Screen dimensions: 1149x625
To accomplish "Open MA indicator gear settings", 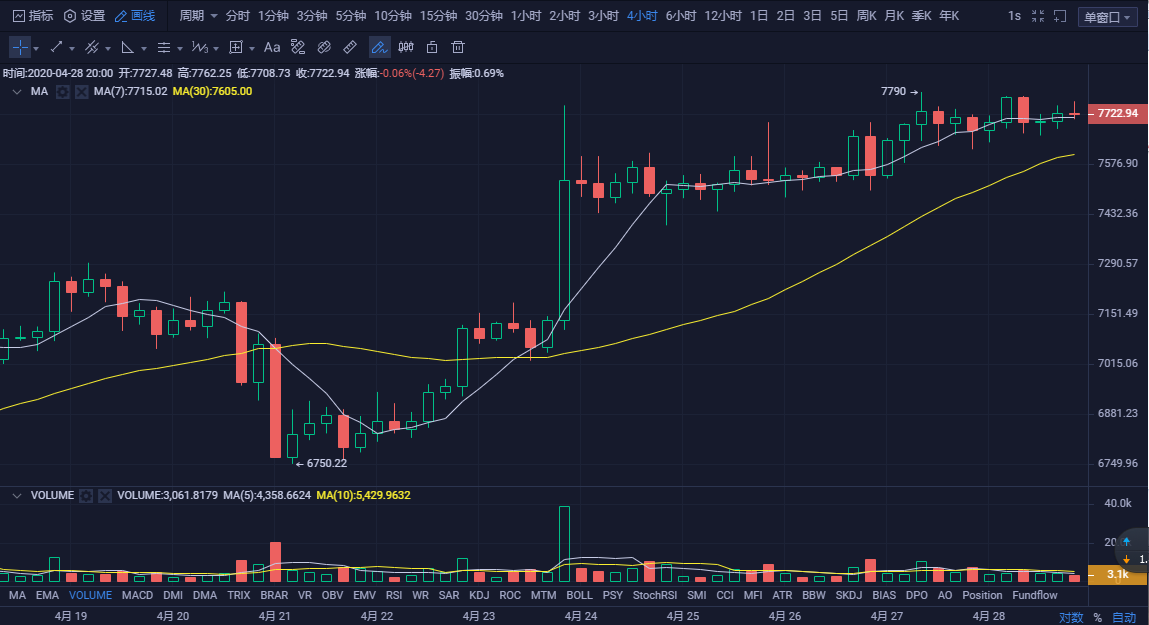I will (63, 92).
